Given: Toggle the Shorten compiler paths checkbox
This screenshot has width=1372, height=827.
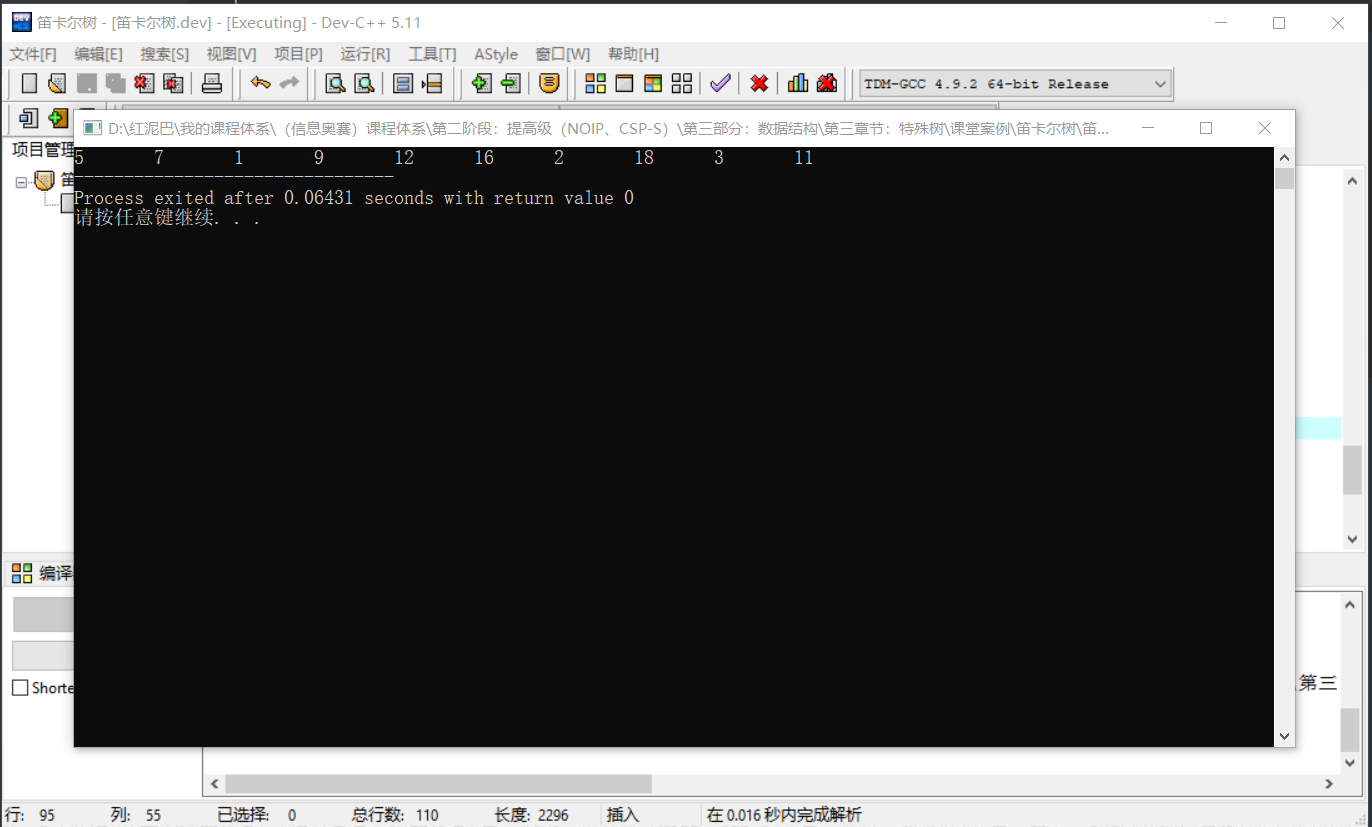Looking at the screenshot, I should (x=20, y=688).
